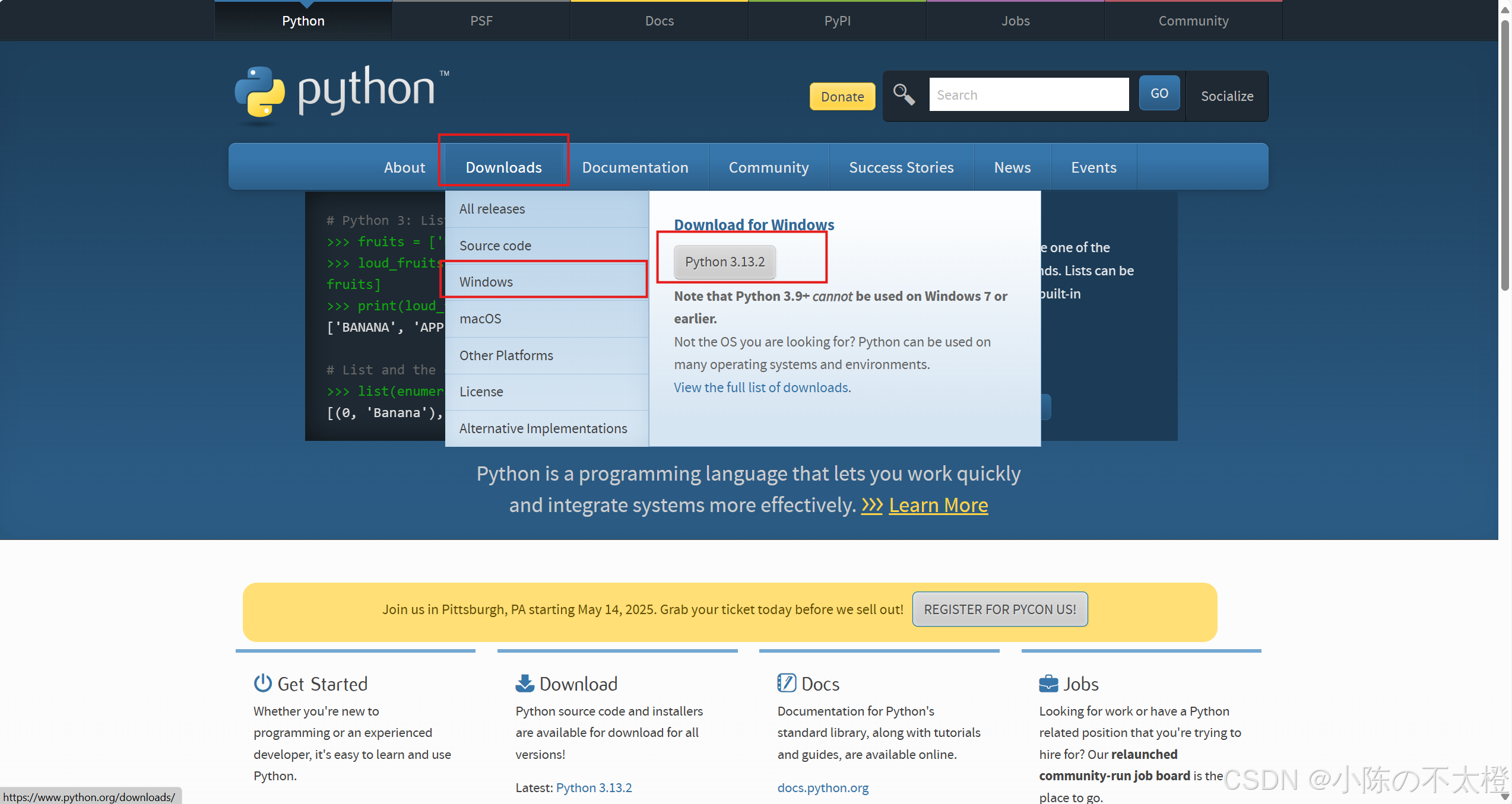Select Source code in Downloads submenu
This screenshot has height=804, width=1512.
[547, 246]
